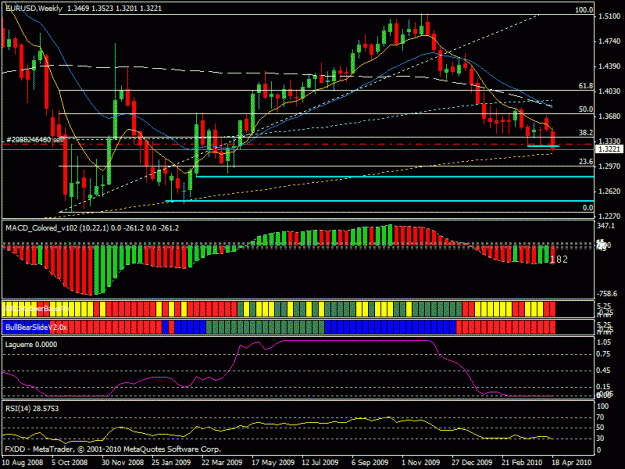
Task: Click the RSI scale value 70
Action: (x=601, y=417)
